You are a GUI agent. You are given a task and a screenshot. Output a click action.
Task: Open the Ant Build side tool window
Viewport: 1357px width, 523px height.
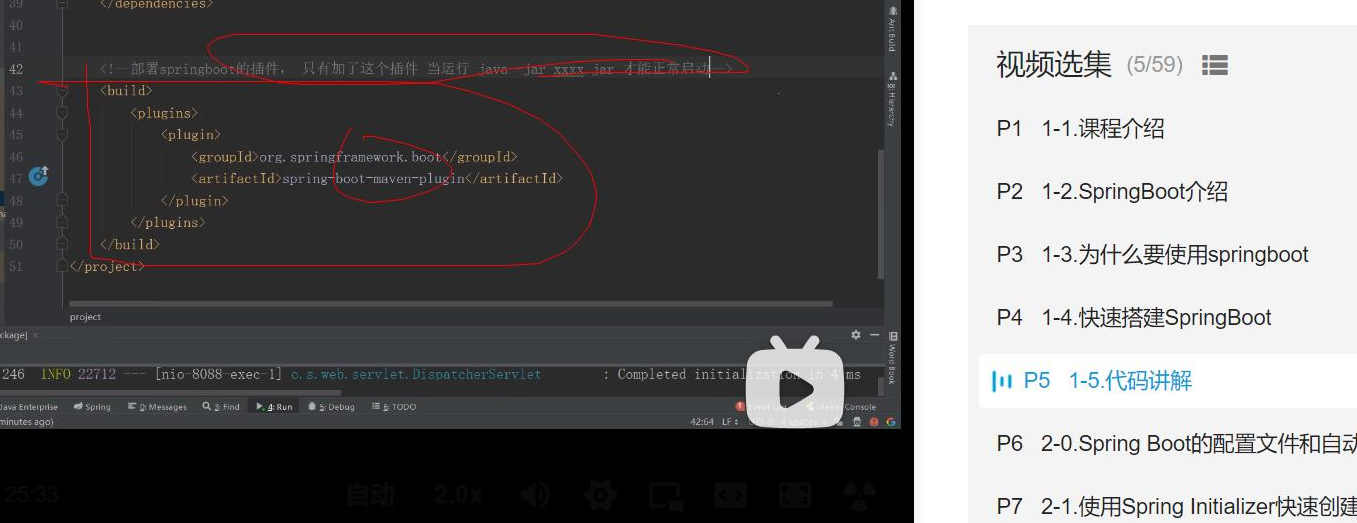pyautogui.click(x=892, y=29)
